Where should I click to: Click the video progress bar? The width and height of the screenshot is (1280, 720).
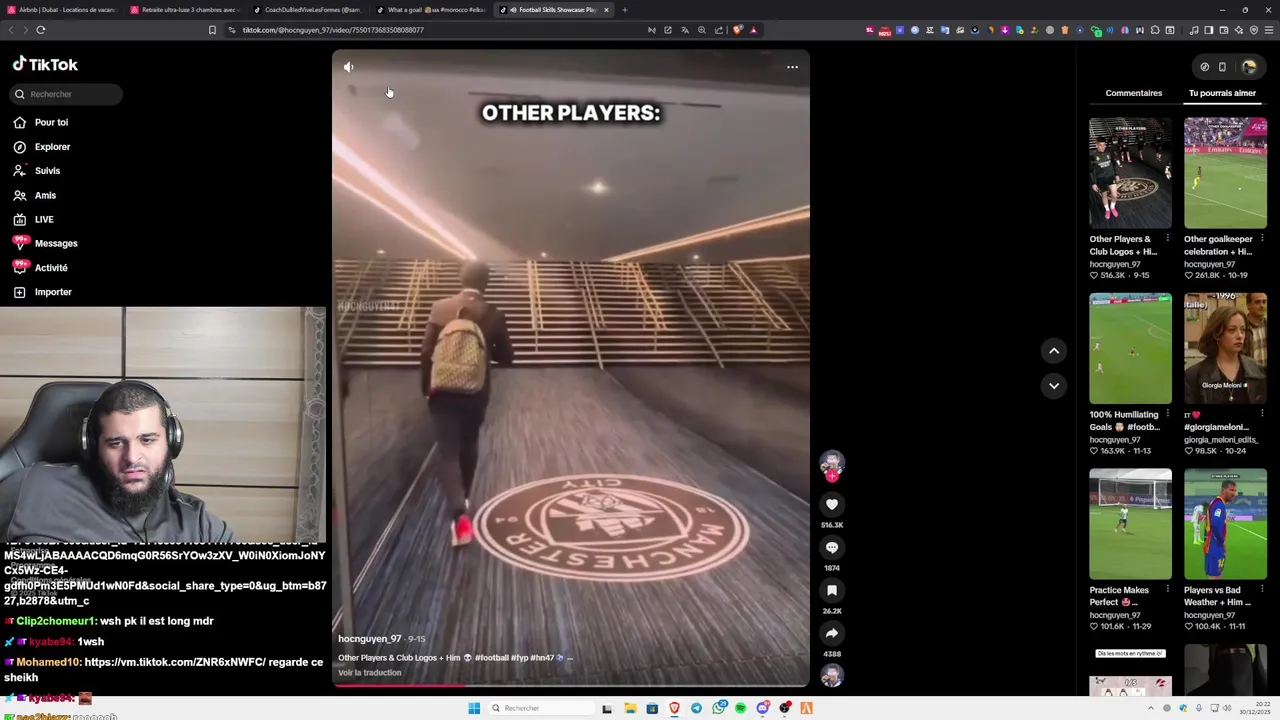pos(570,685)
